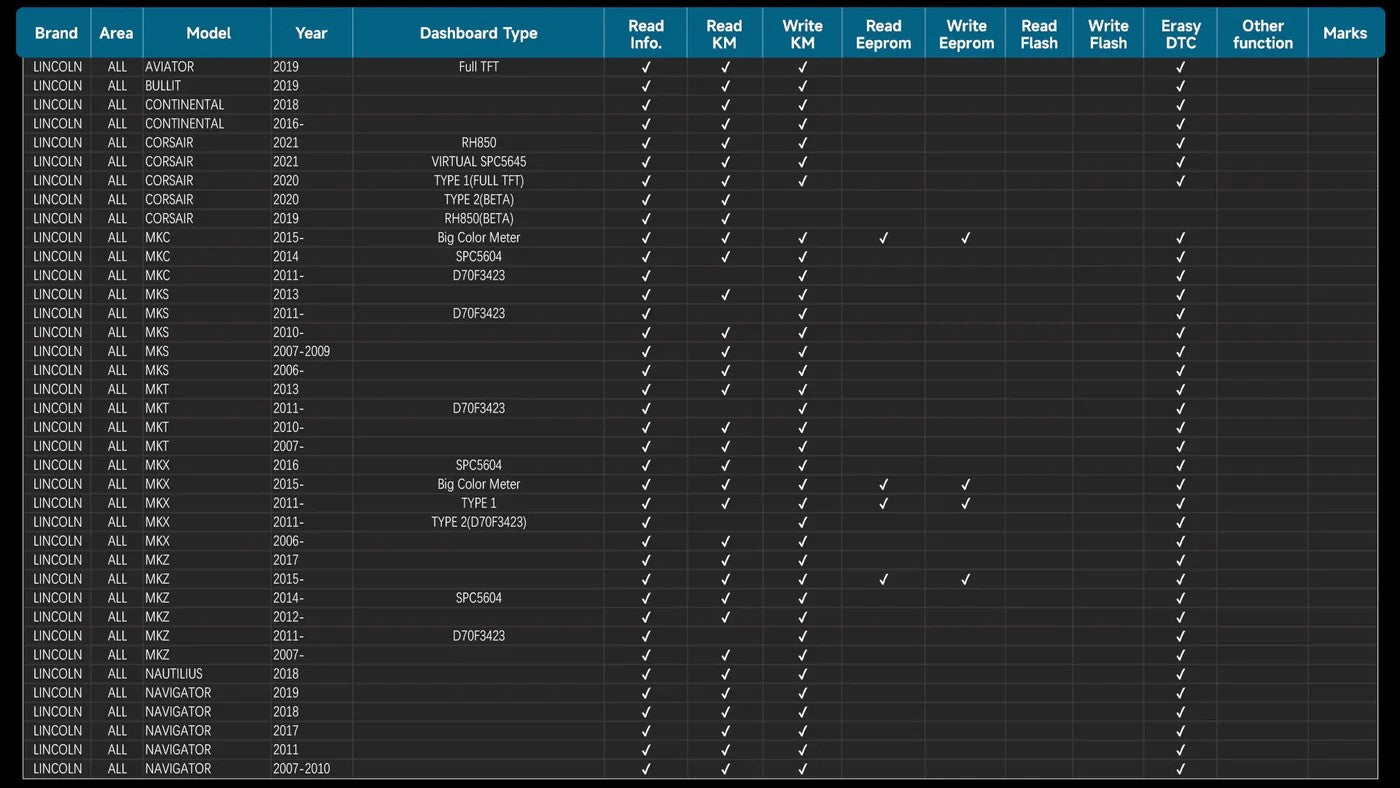Select the Dashboard Type column header

pyautogui.click(x=478, y=33)
